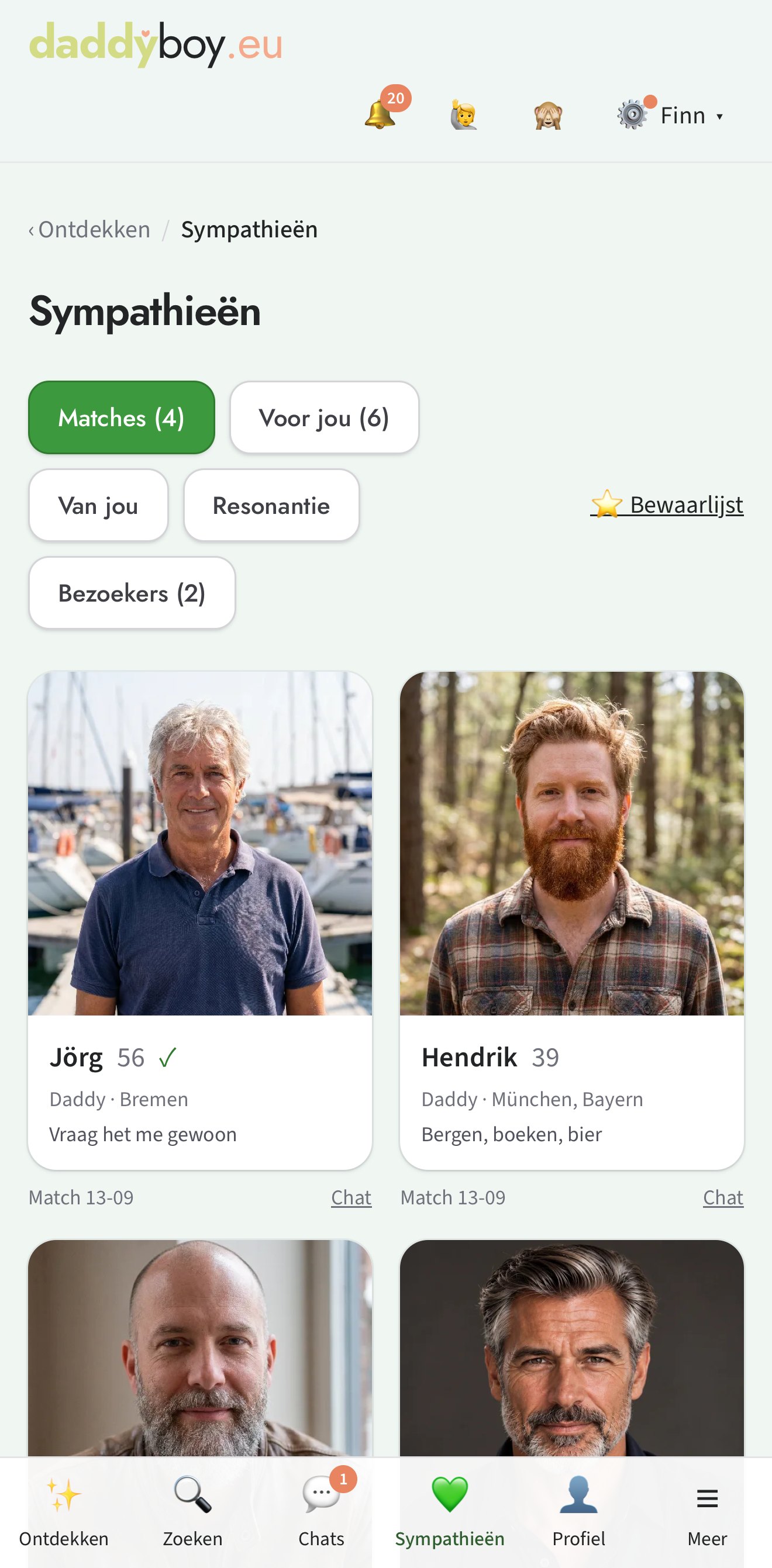This screenshot has height=1568, width=772.
Task: Open Profiel in bottom navigation
Action: coord(578,1512)
